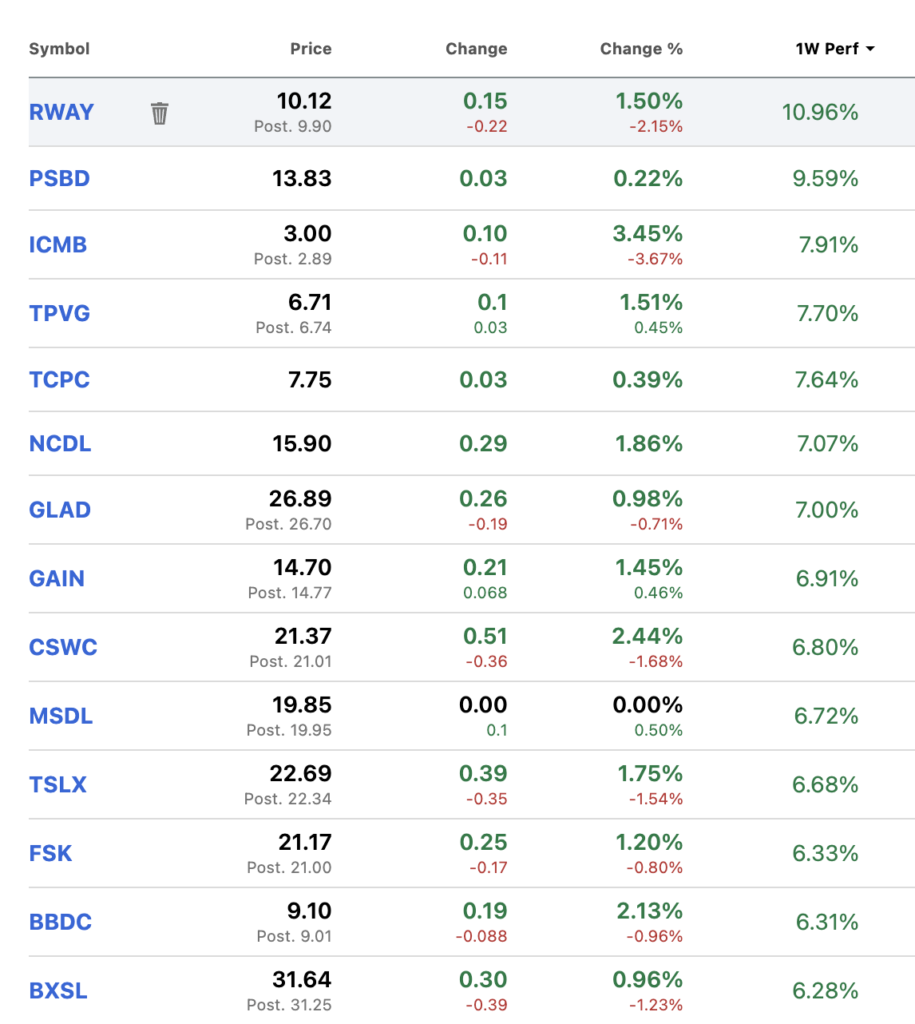This screenshot has height=1024, width=915.
Task: Open the 1W Perf sort dropdown arrow
Action: (870, 49)
